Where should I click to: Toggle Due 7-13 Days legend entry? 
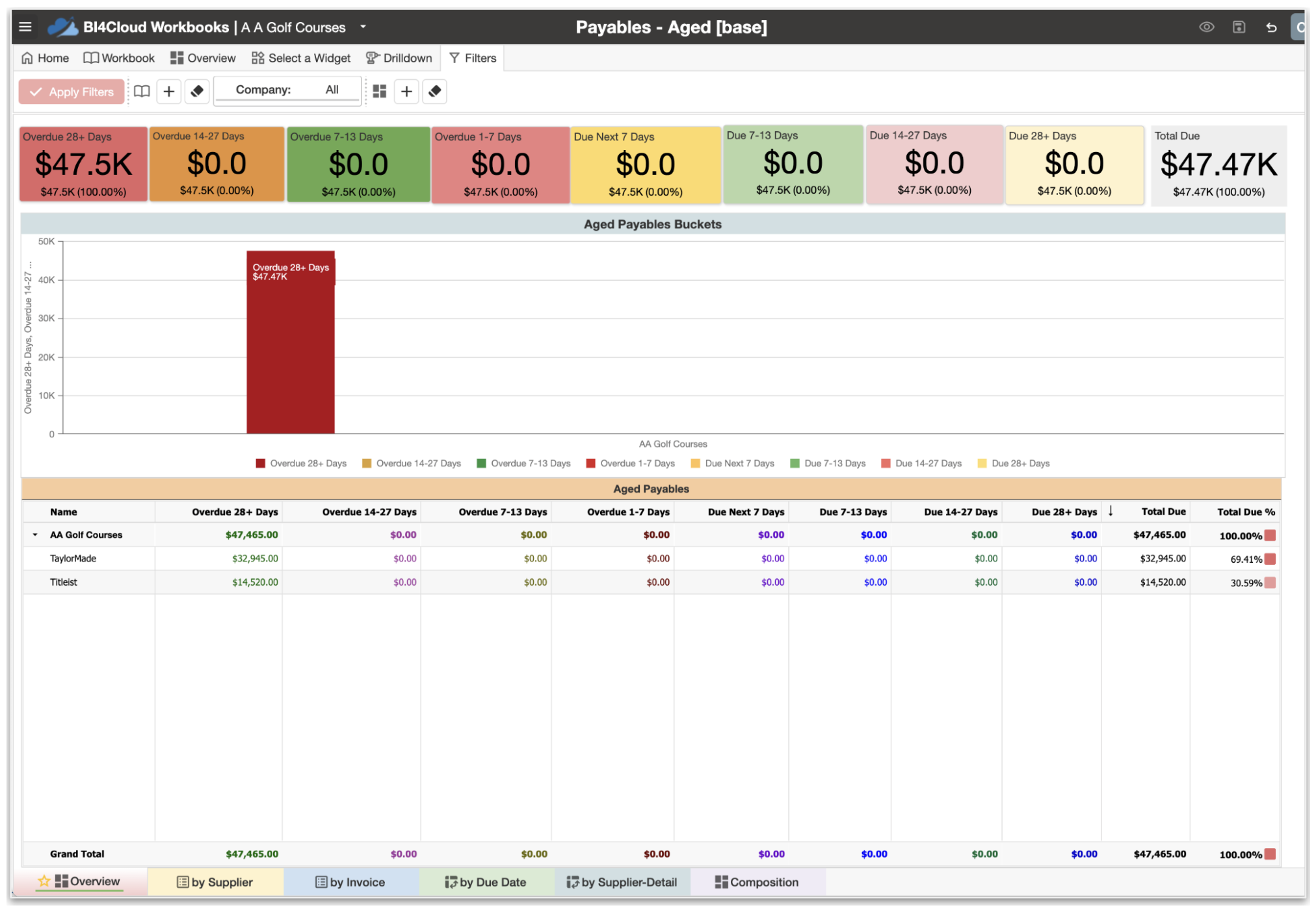point(828,463)
